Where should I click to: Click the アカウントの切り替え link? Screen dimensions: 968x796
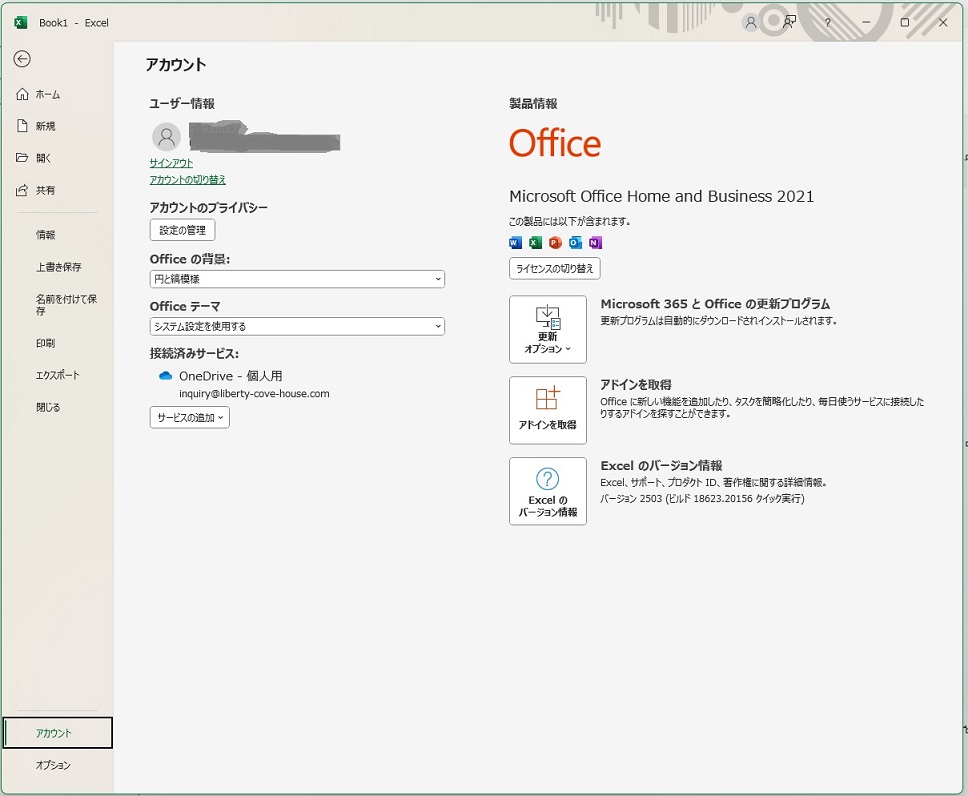tap(188, 180)
